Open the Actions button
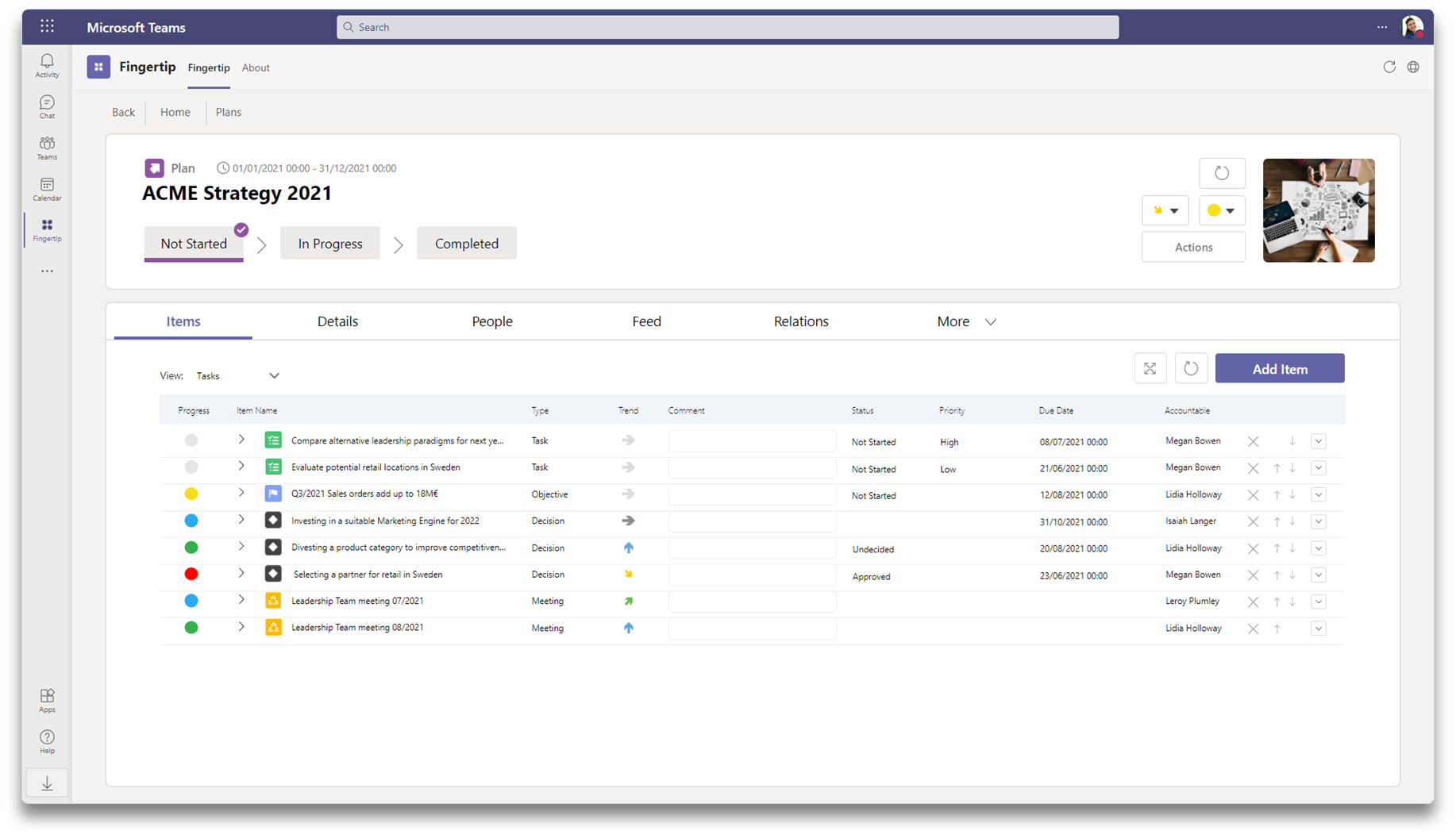 [x=1193, y=248]
